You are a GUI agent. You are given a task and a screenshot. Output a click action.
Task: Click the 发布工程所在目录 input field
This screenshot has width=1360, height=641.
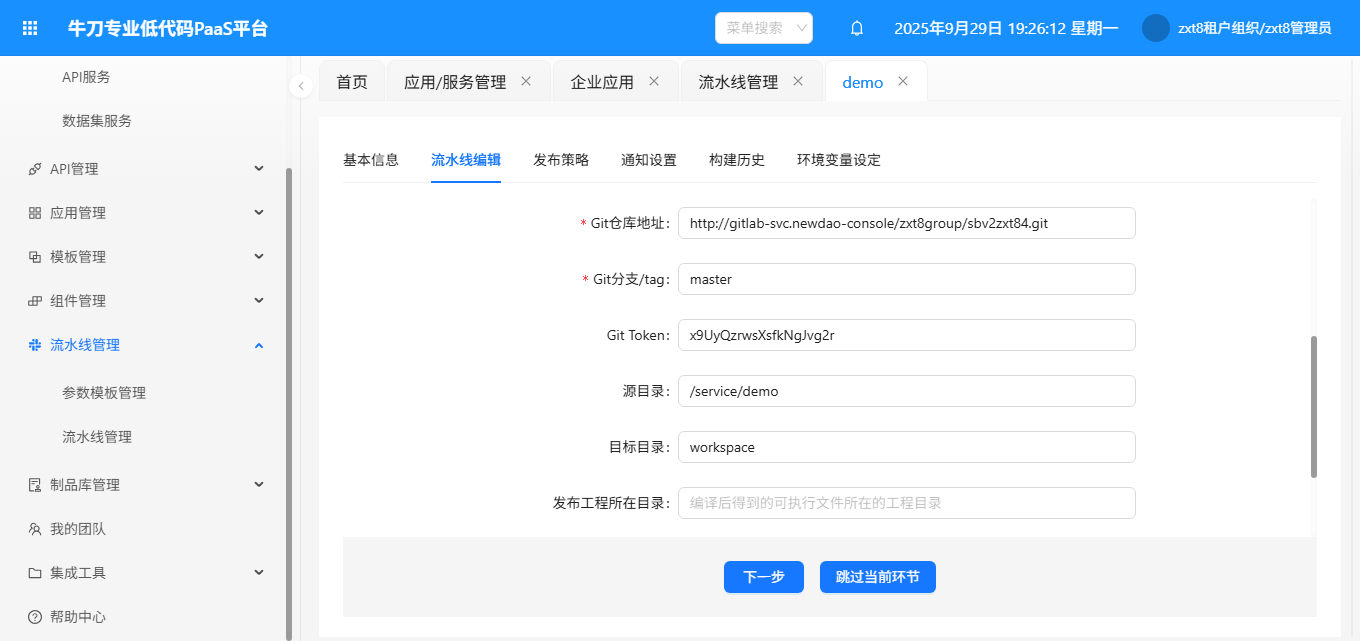coord(906,503)
